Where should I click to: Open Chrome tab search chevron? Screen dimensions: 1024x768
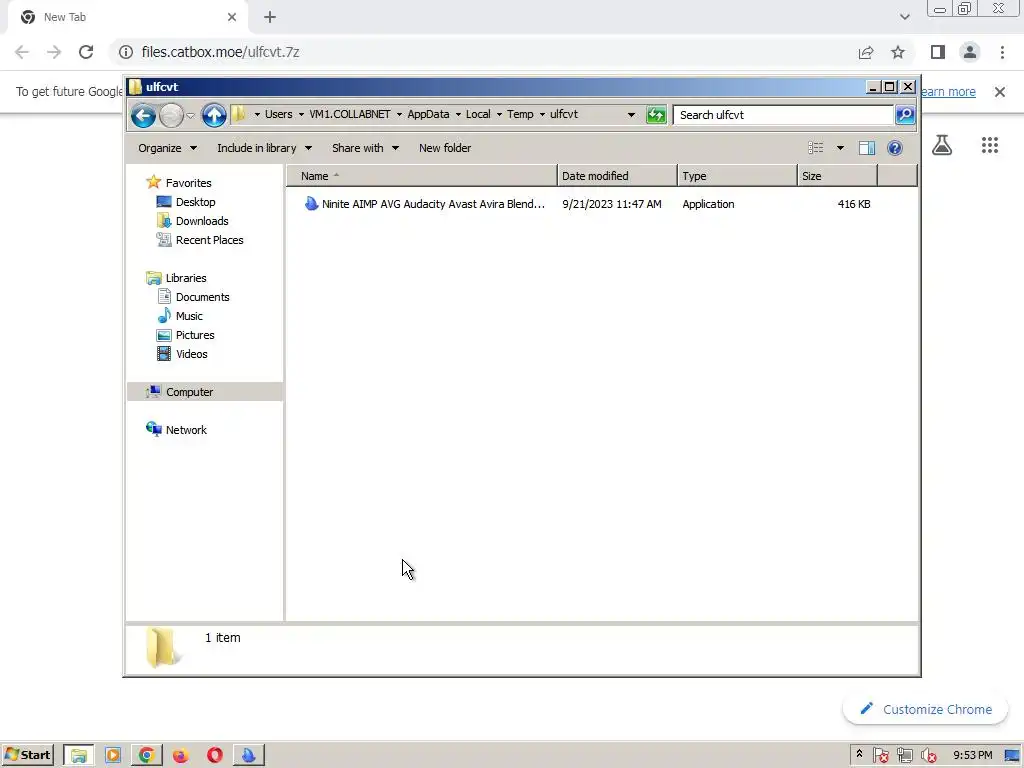point(904,17)
